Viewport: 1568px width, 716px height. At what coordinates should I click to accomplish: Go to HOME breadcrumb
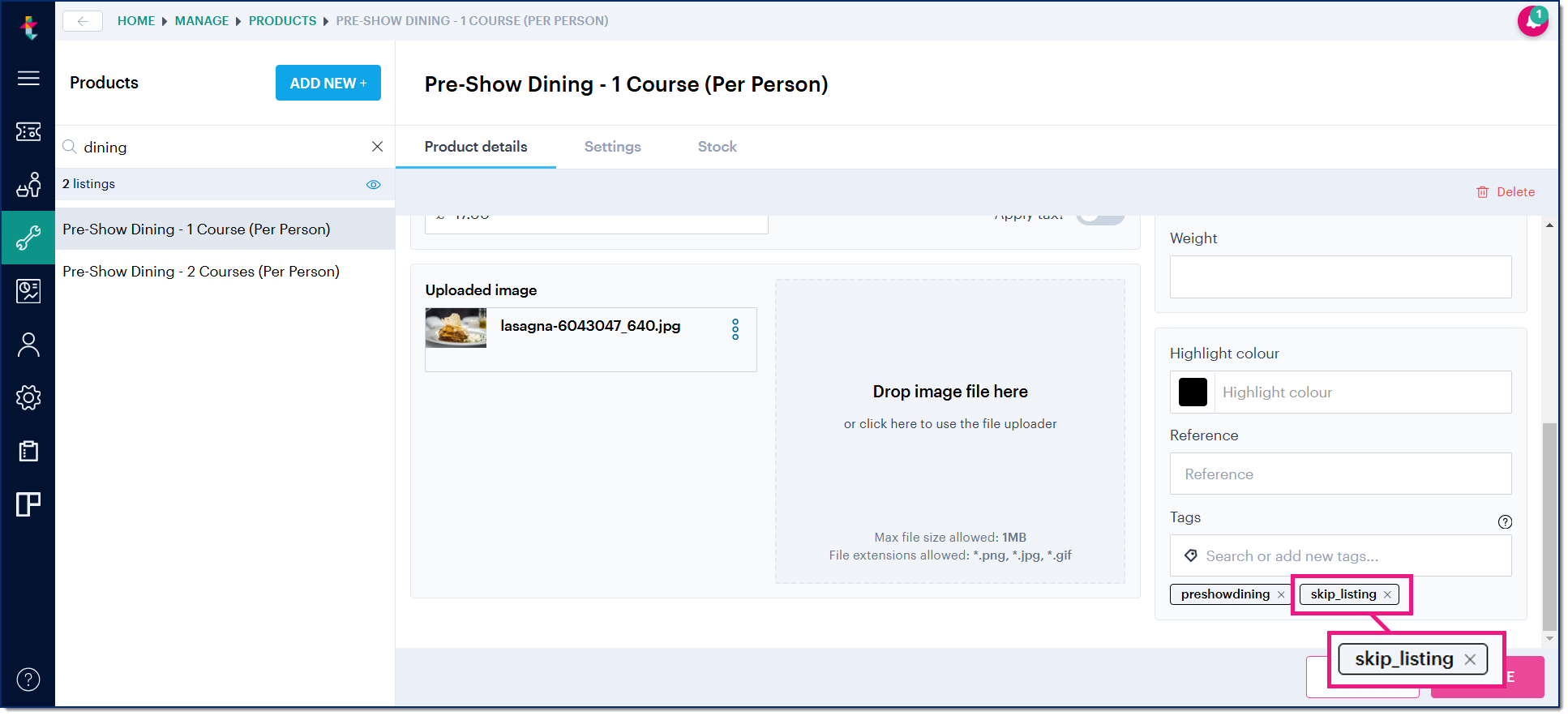136,21
